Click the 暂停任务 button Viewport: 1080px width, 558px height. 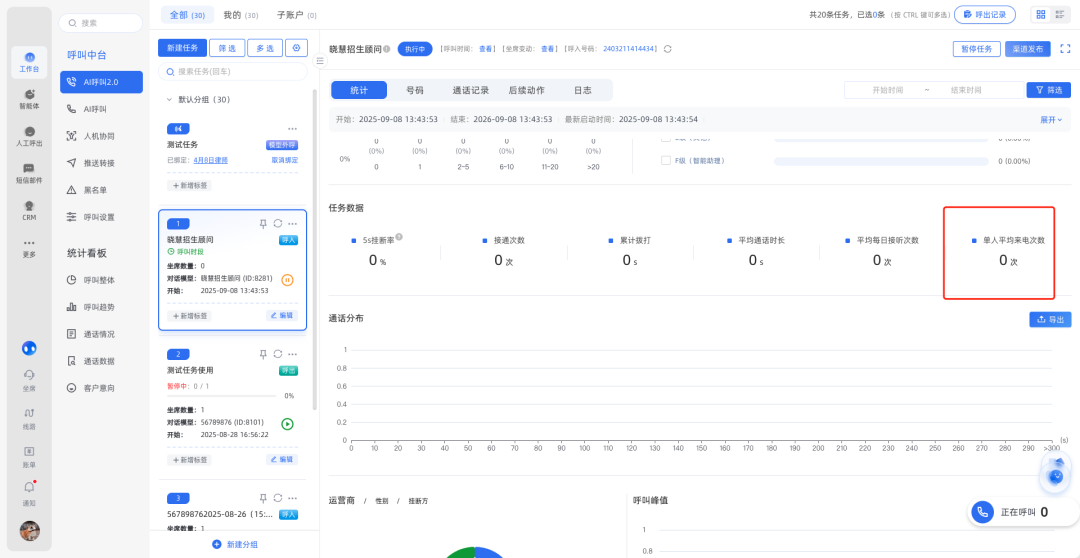coord(976,48)
